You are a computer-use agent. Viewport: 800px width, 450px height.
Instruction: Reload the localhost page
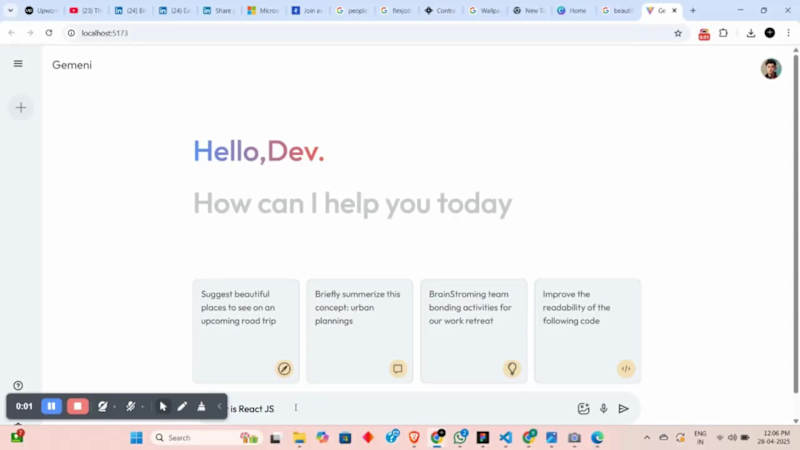tap(48, 33)
